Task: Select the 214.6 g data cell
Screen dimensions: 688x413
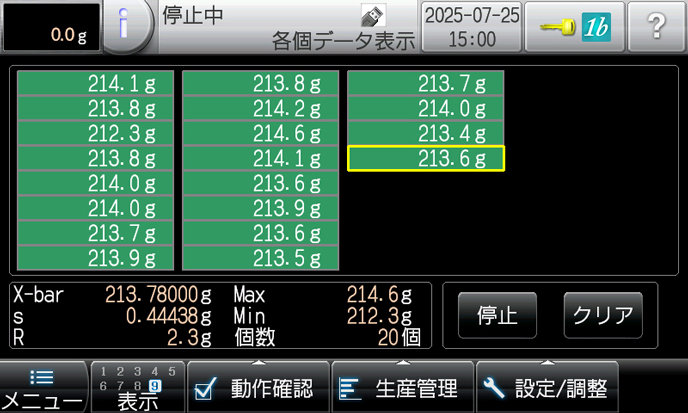Action: [x=260, y=133]
